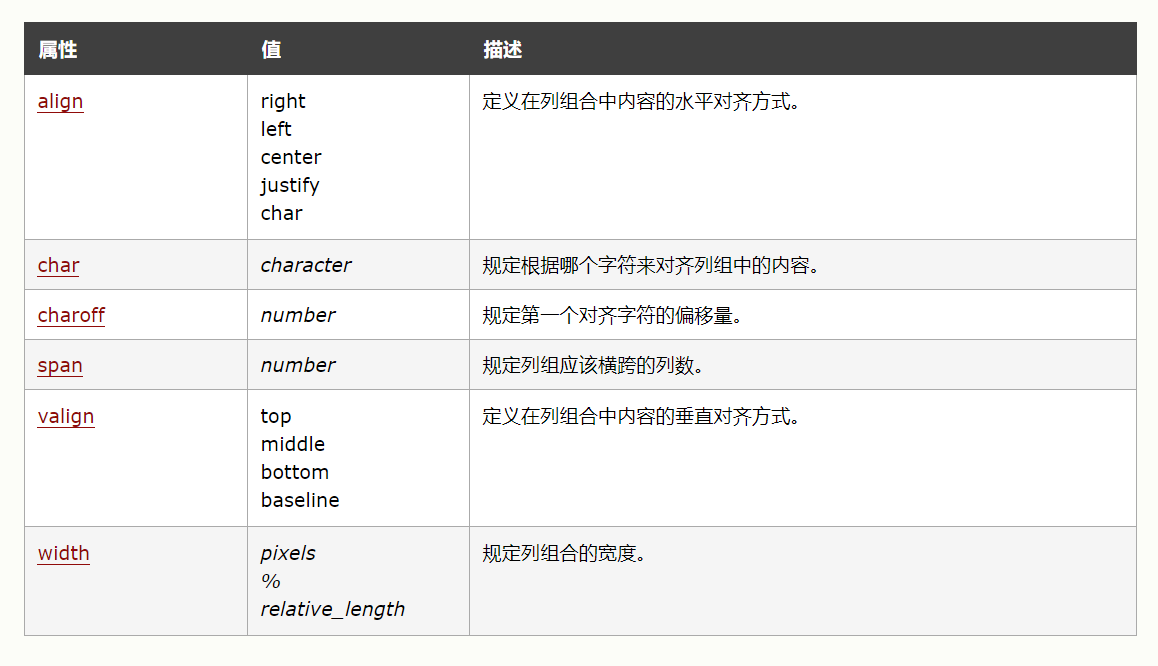Visit the valign attribute link
Screen dimensions: 1158x666
click(66, 416)
